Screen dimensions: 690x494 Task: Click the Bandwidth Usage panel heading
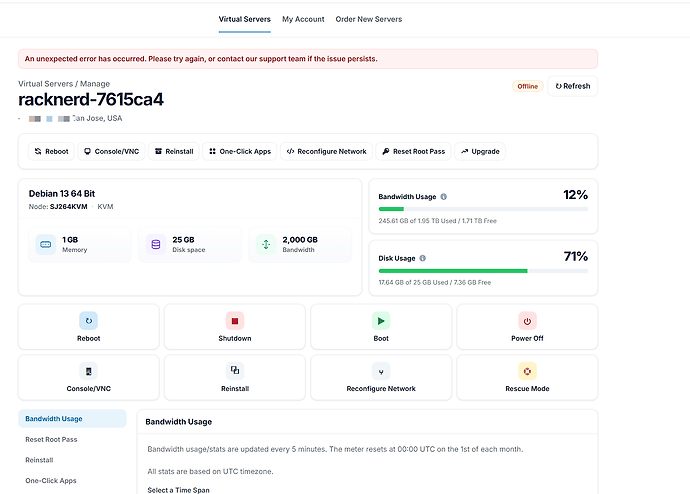179,422
